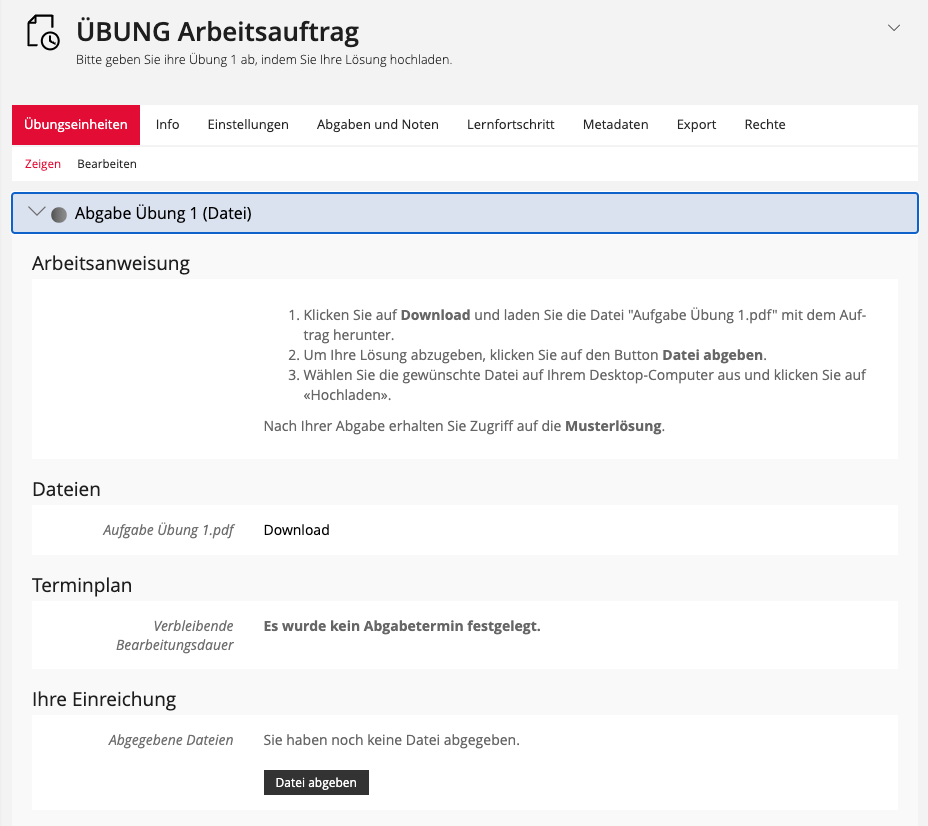Switch to the Bearbeiten sub-tab
928x826 pixels.
point(107,164)
